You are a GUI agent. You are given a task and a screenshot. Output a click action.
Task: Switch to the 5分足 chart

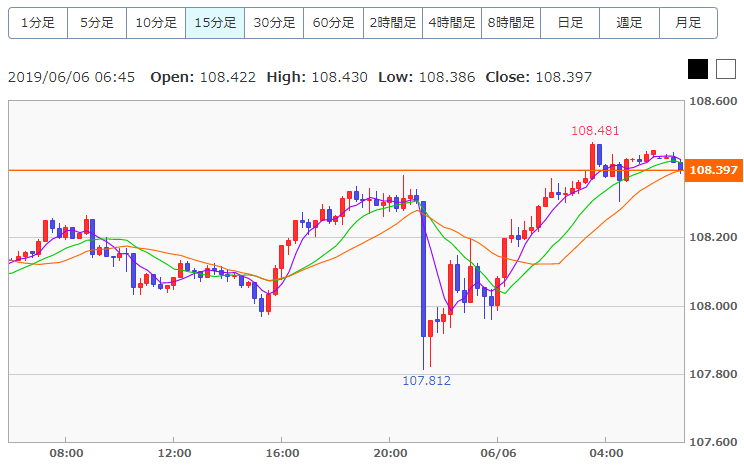tap(97, 23)
